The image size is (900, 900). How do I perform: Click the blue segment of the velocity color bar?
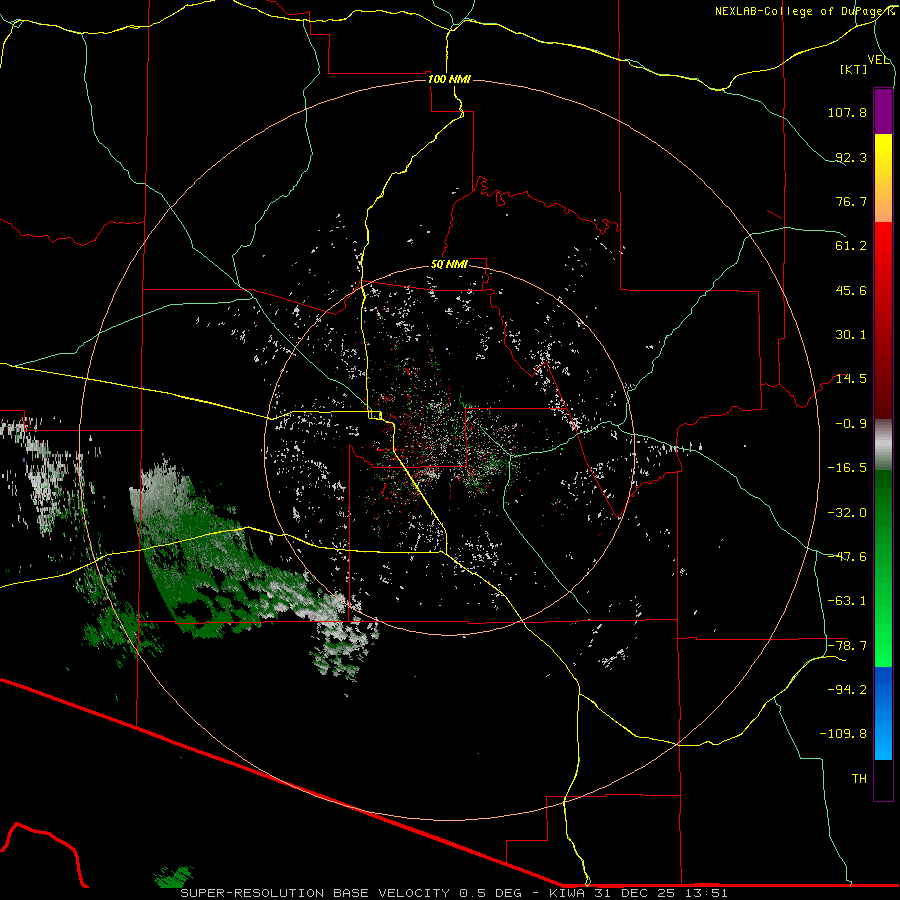pyautogui.click(x=883, y=713)
